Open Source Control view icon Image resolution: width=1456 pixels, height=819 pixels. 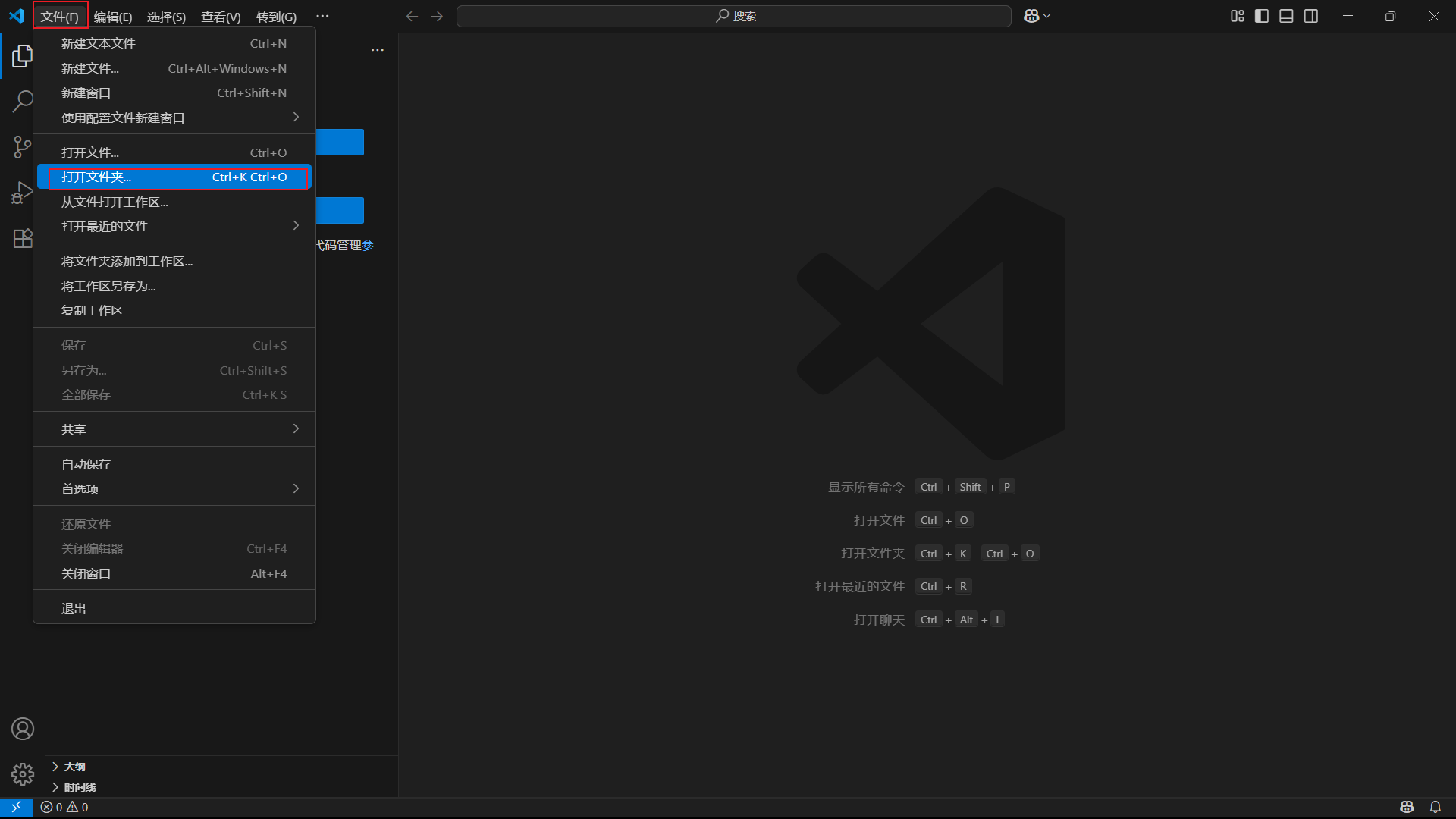(22, 146)
